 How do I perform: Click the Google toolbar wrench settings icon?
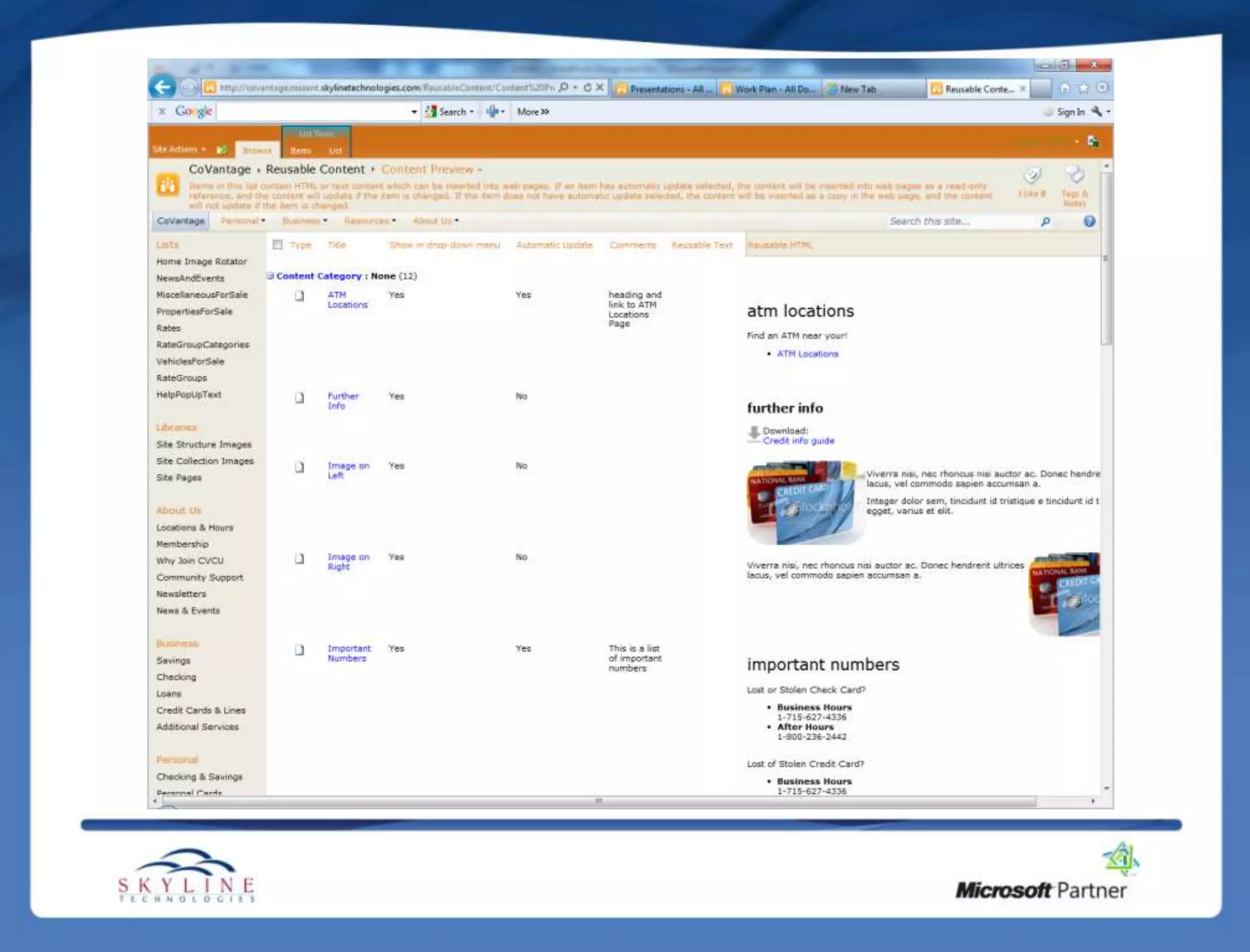(x=1097, y=111)
